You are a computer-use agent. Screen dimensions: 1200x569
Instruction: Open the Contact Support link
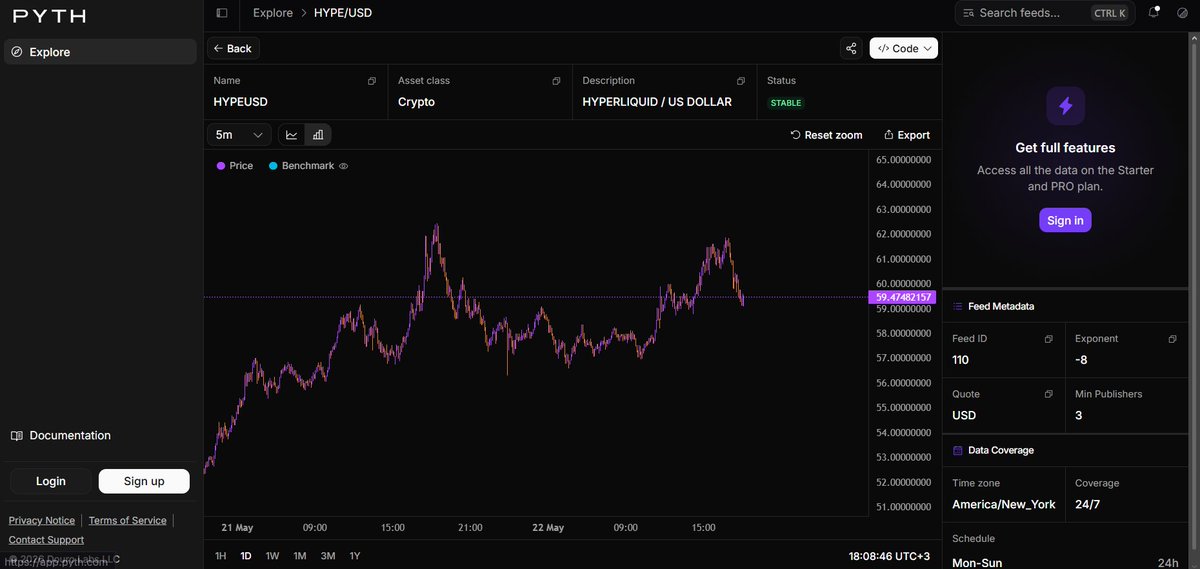[x=46, y=540]
